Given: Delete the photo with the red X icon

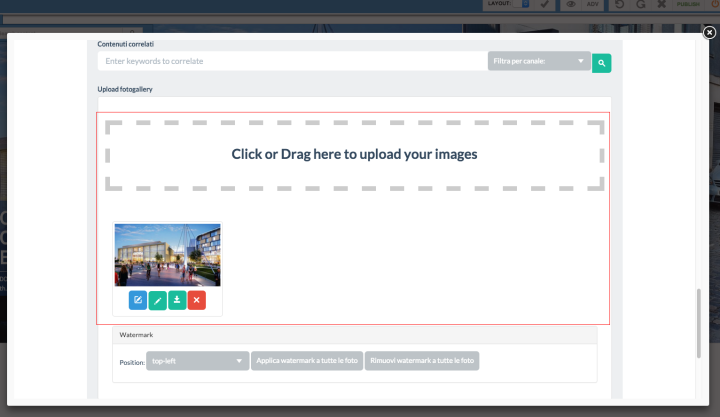Looking at the screenshot, I should tap(197, 300).
